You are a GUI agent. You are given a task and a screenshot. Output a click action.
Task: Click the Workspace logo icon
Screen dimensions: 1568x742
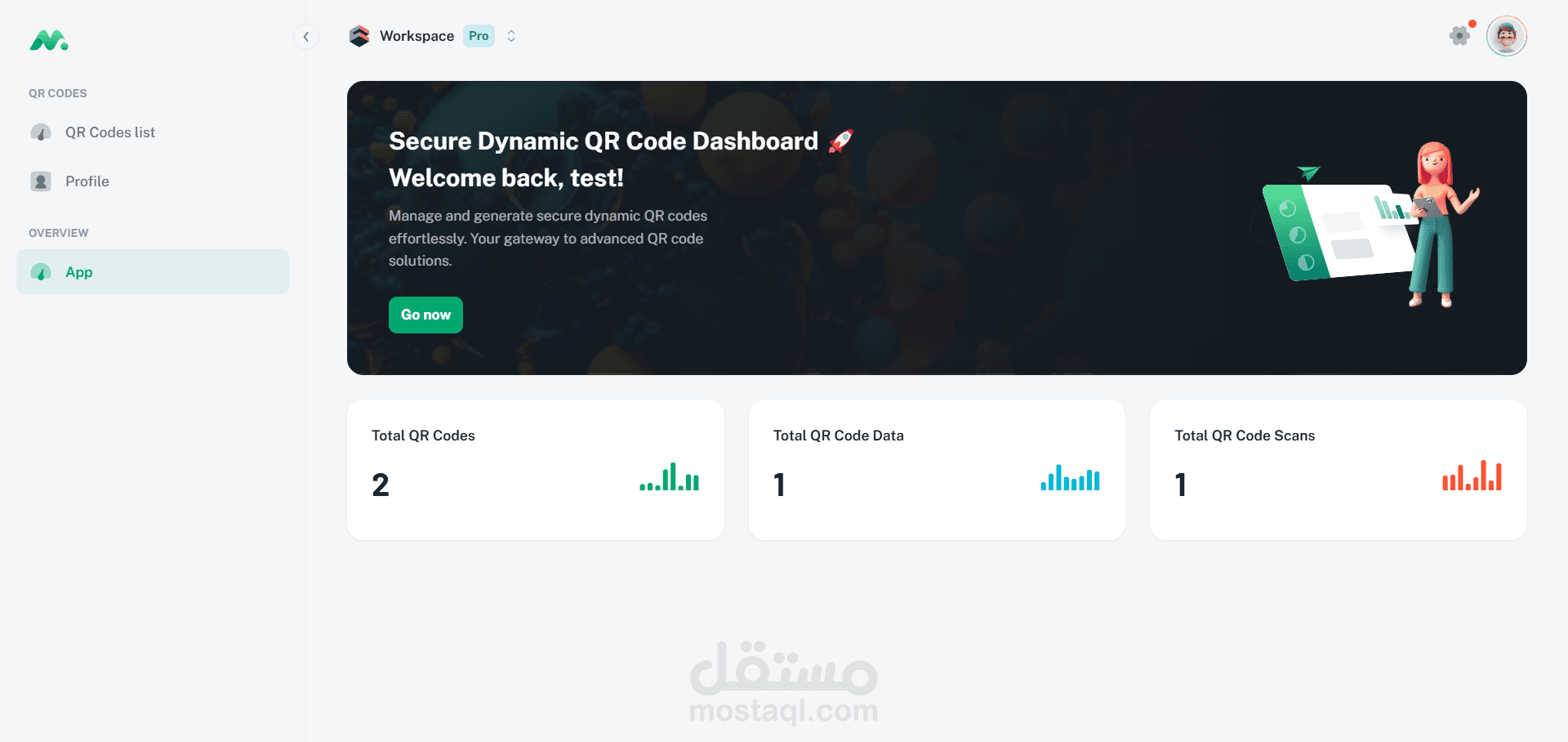tap(359, 36)
